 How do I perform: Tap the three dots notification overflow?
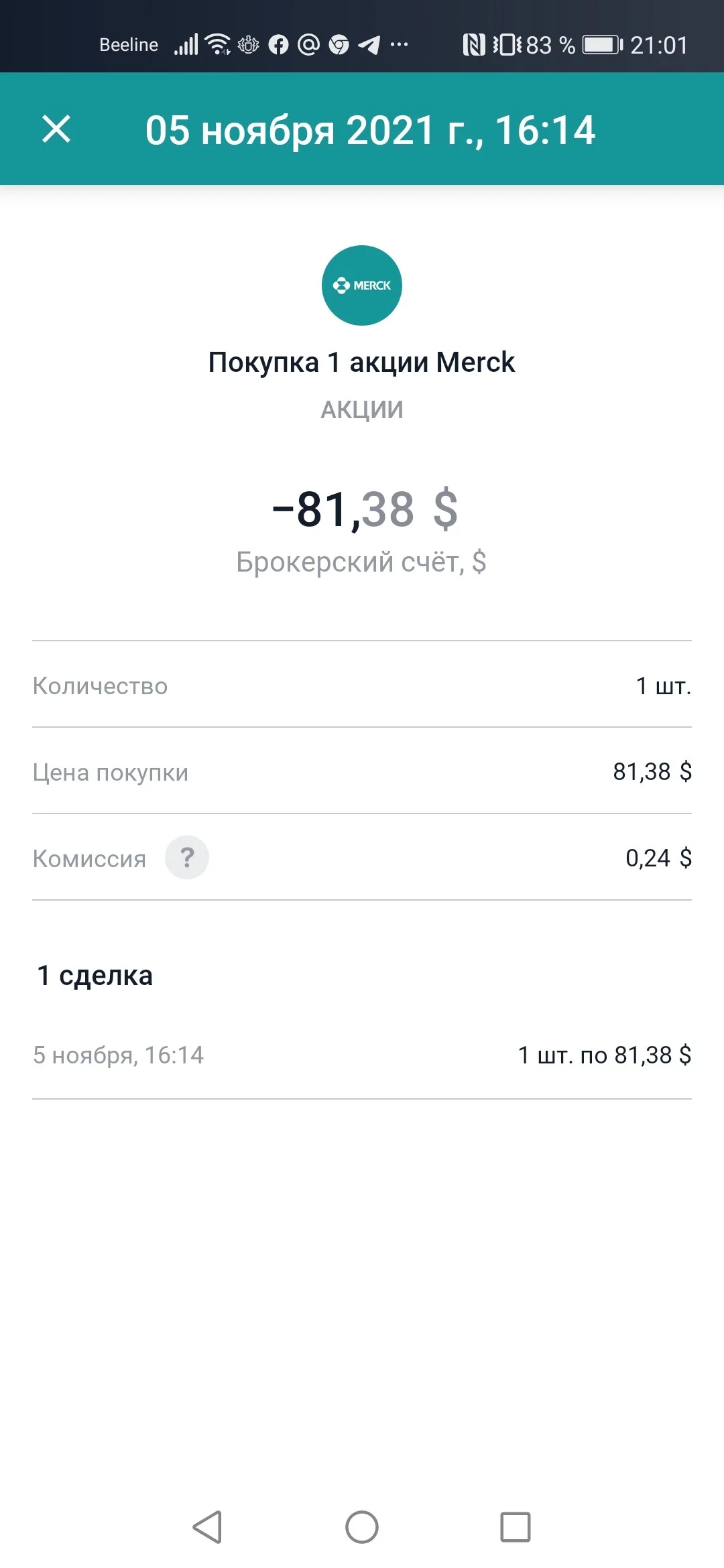(399, 45)
